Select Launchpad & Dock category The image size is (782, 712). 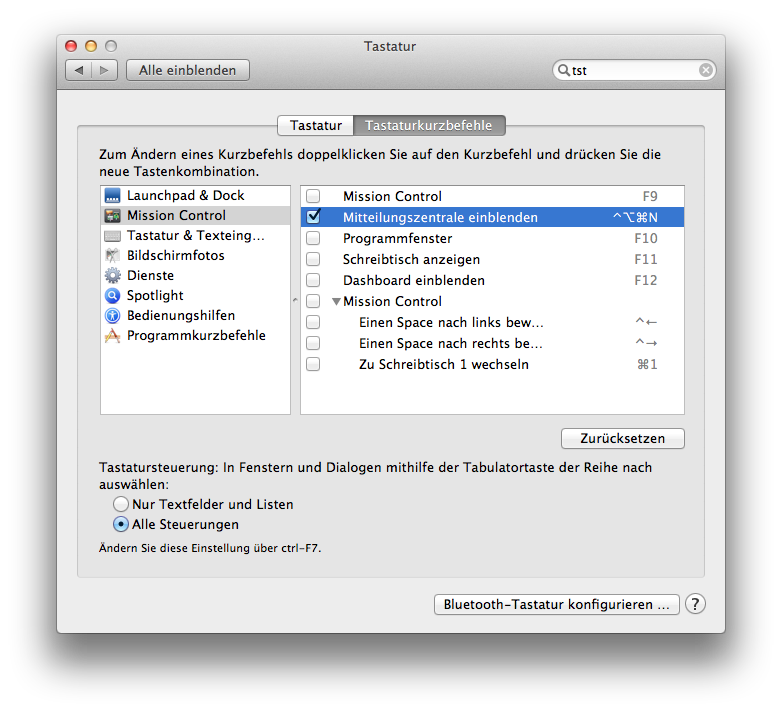[x=196, y=195]
